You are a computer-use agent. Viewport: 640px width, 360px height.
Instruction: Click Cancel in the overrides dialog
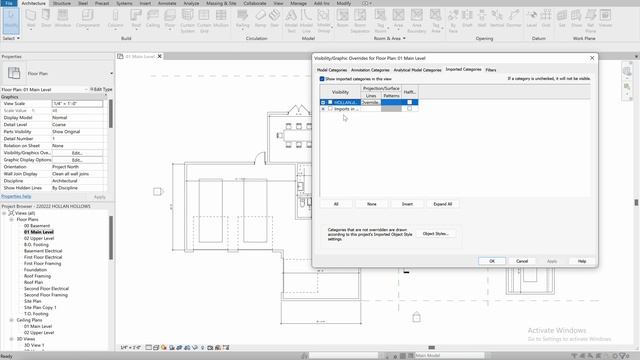[522, 261]
